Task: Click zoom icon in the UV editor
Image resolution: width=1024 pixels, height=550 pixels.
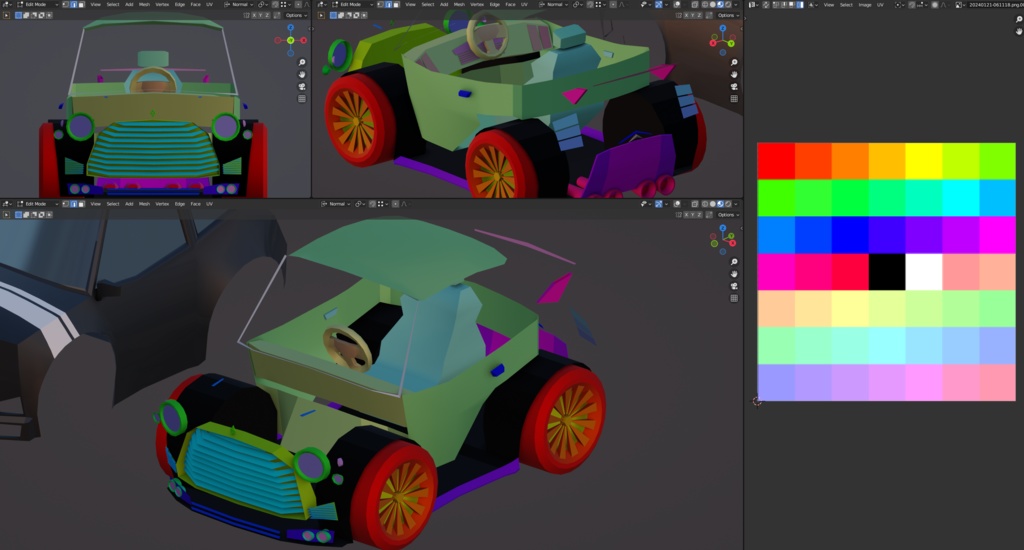Action: click(x=1019, y=20)
